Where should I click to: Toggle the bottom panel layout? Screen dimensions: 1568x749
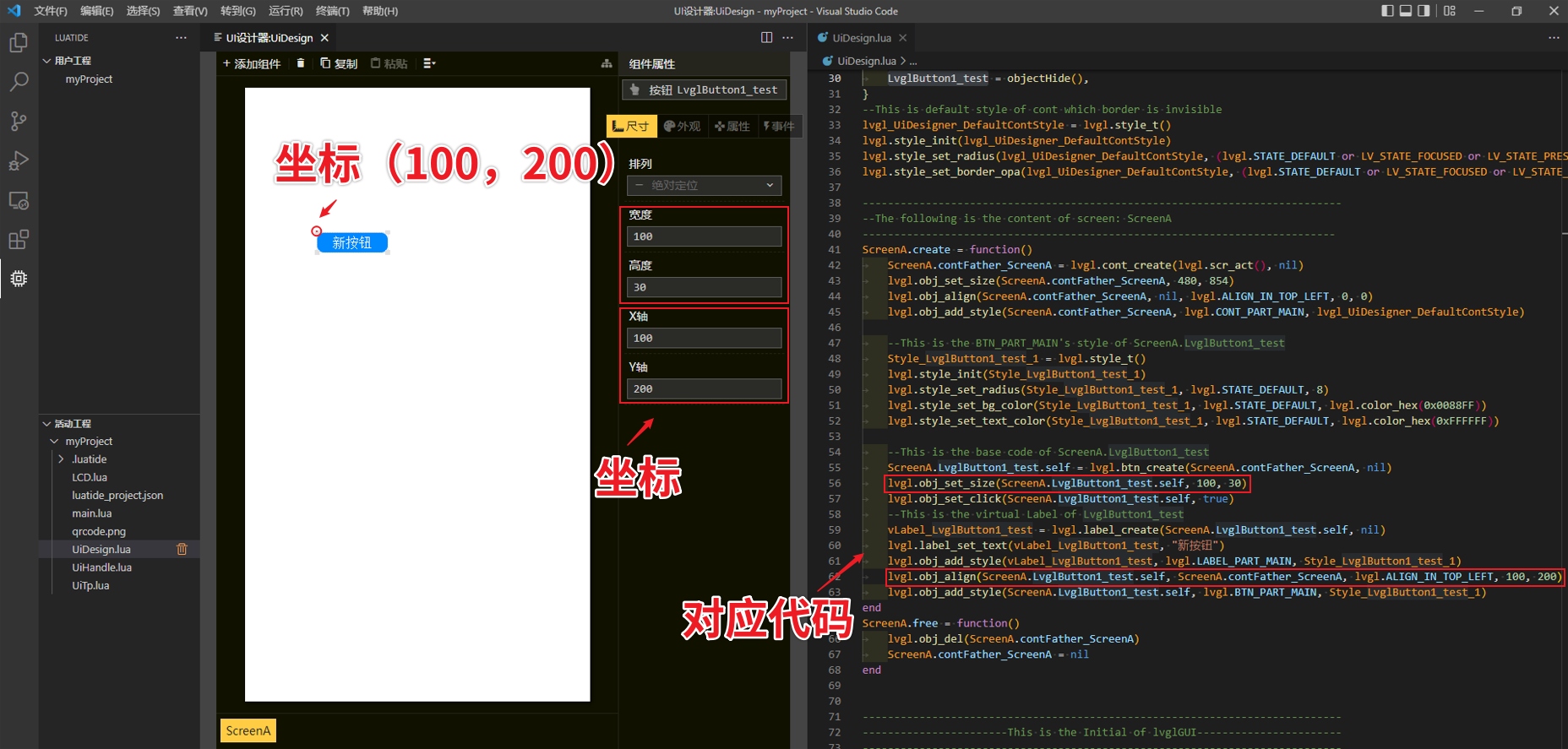pos(1406,11)
